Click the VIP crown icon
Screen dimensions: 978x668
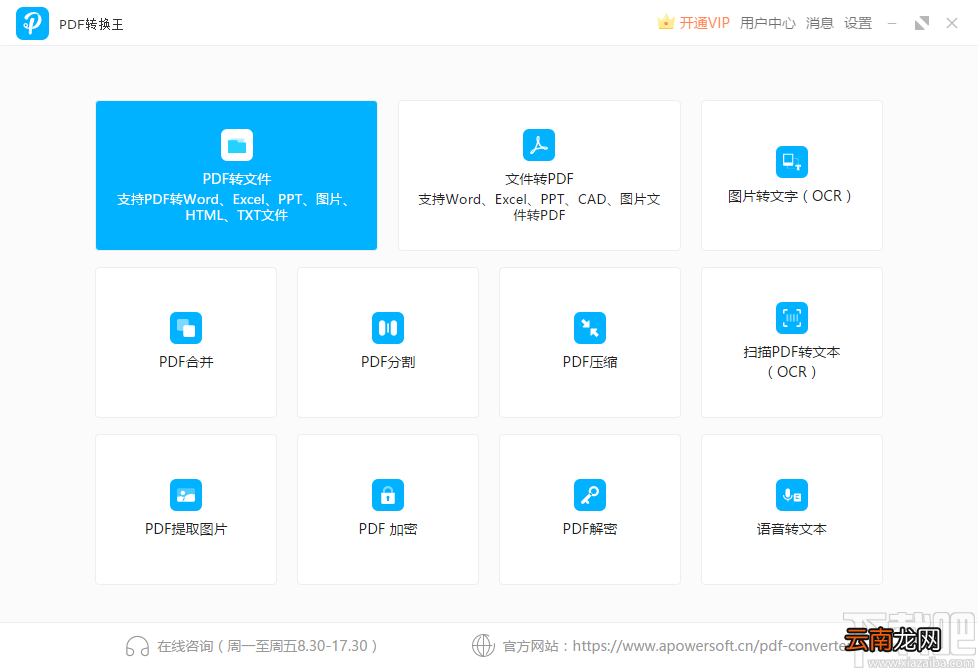pyautogui.click(x=666, y=22)
